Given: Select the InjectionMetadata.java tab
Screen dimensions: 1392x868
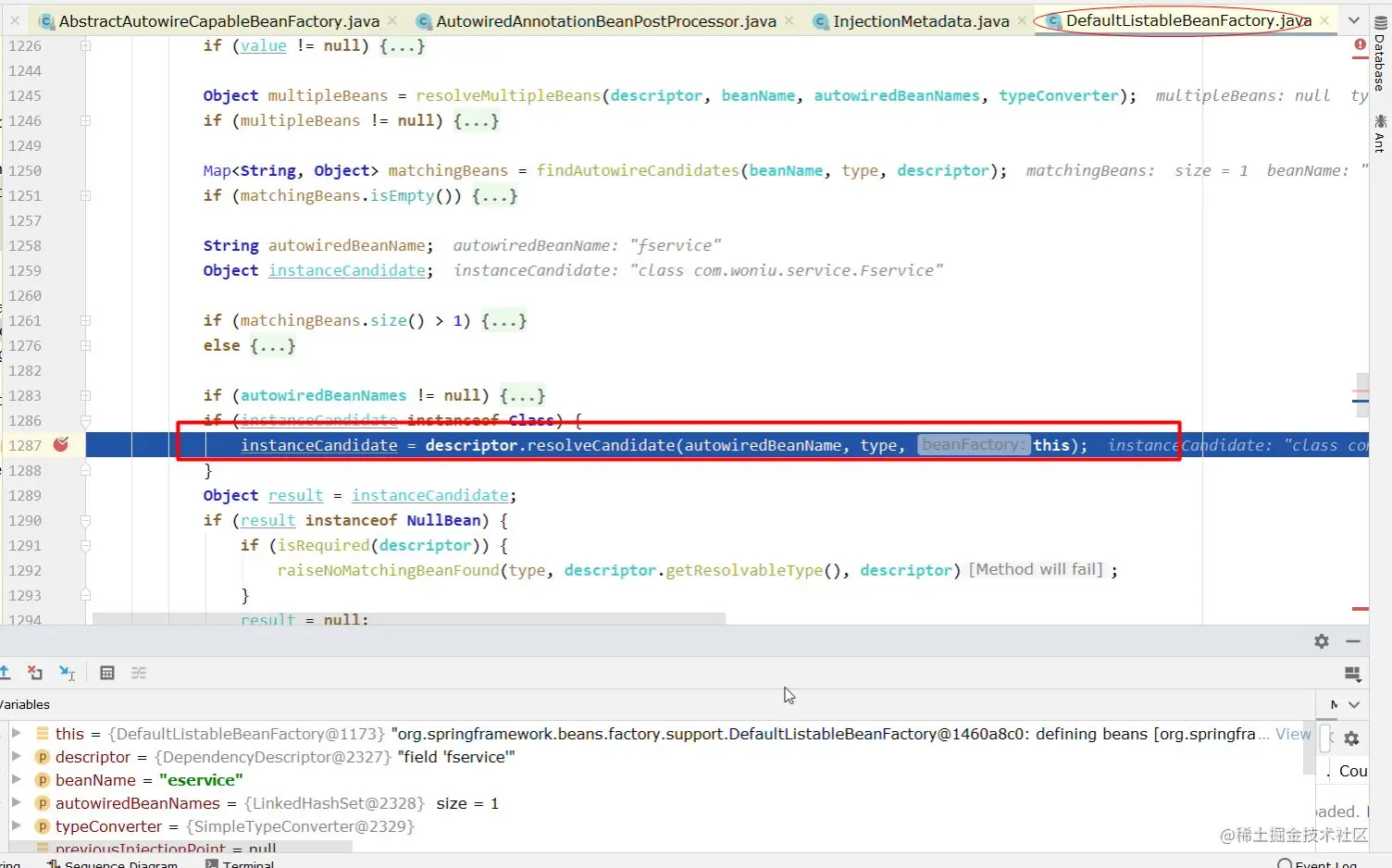Looking at the screenshot, I should [921, 20].
